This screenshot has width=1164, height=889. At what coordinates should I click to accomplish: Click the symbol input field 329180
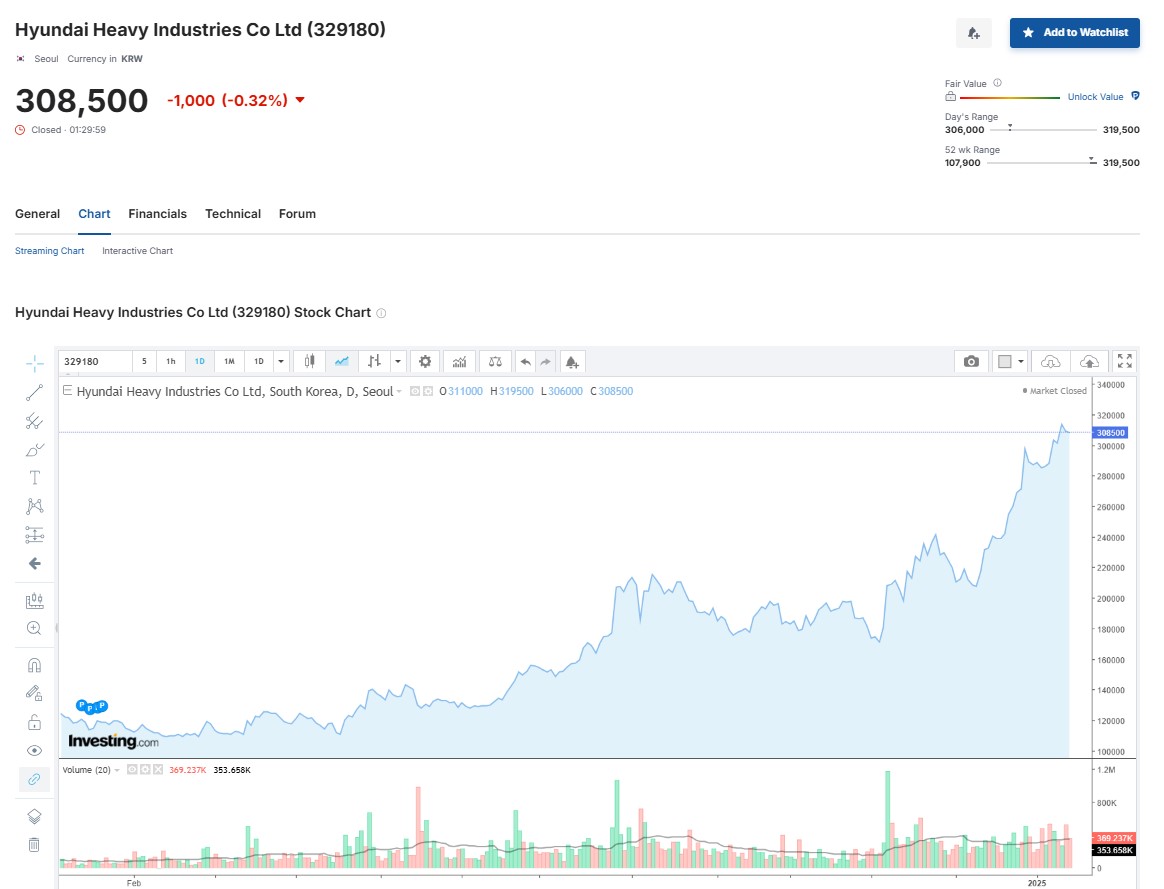pos(95,361)
